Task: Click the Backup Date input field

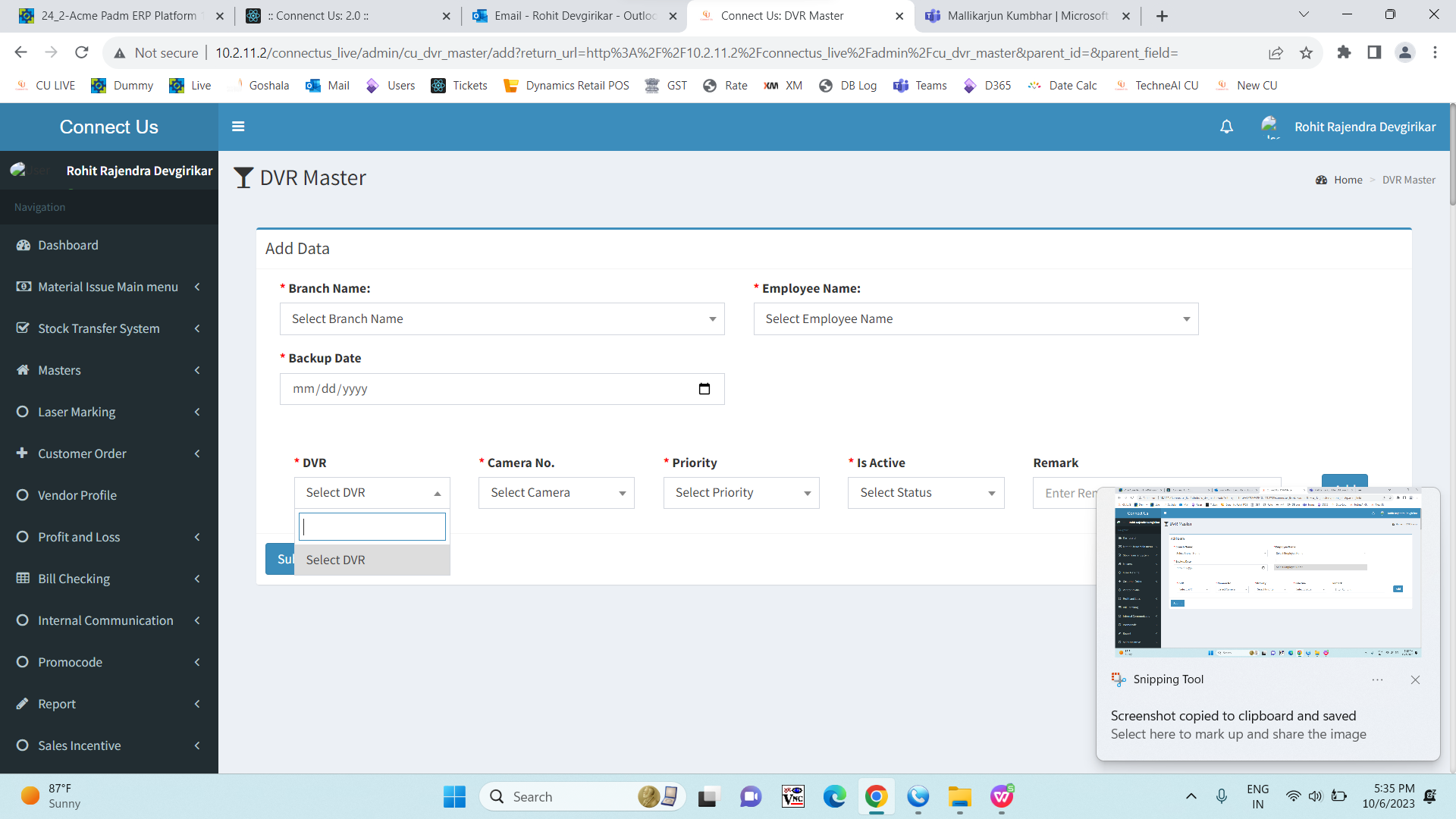Action: pos(502,389)
